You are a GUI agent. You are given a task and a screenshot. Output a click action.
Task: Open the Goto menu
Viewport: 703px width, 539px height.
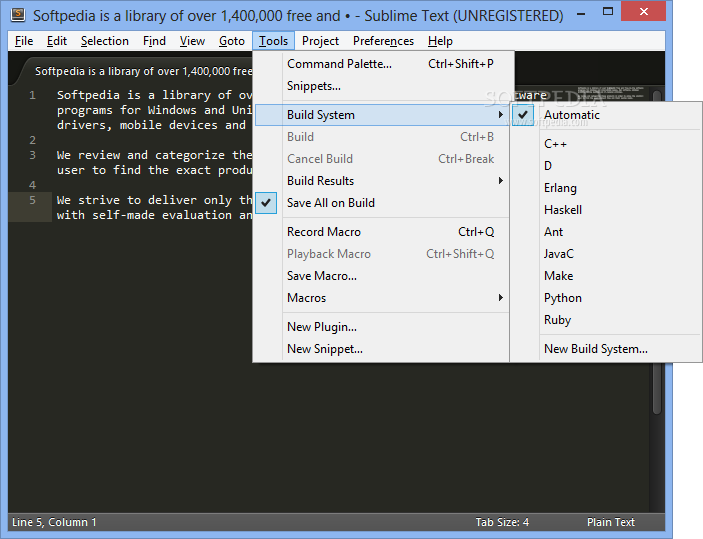231,41
